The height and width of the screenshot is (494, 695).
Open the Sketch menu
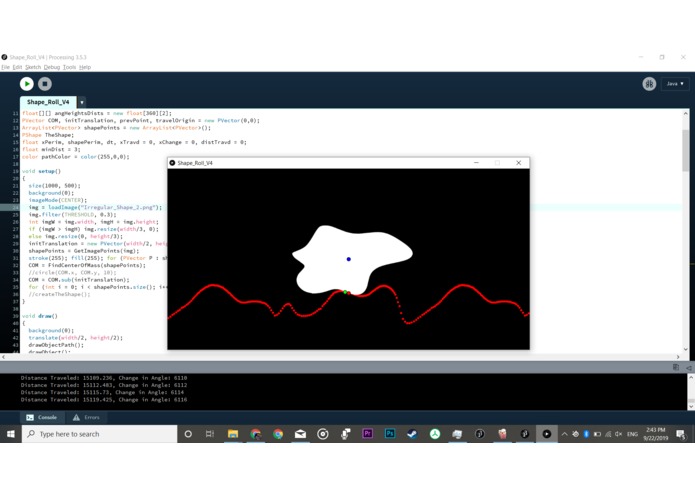coord(33,67)
